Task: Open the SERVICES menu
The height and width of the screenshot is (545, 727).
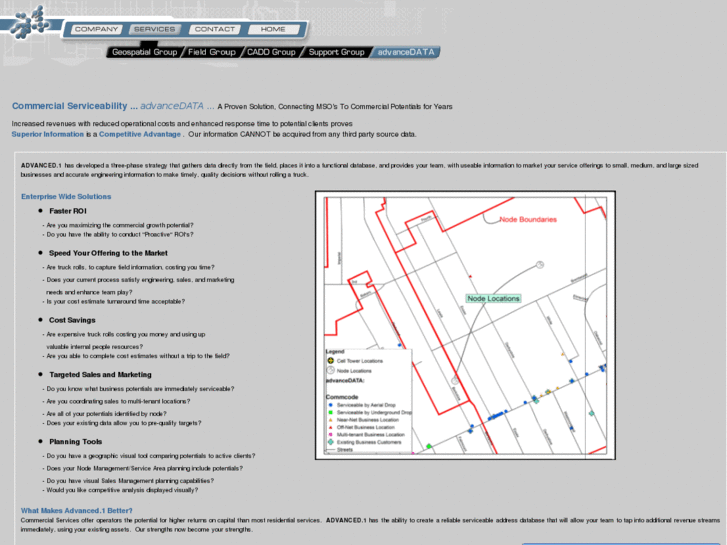Action: (x=154, y=29)
